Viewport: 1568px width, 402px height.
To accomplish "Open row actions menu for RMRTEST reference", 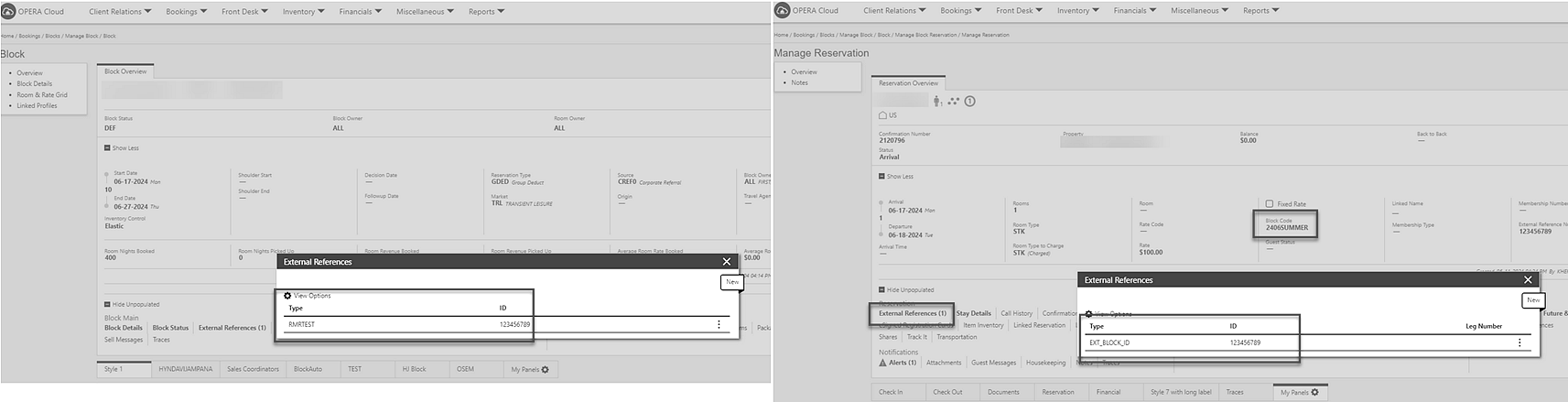I will pos(719,324).
